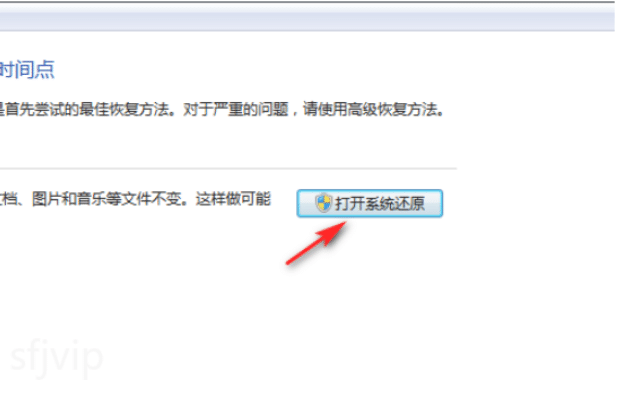Screen dimensions: 620x400
Task: Click the sentence 首先尝试的最佳恢复方法
Action: pyautogui.click(x=87, y=109)
